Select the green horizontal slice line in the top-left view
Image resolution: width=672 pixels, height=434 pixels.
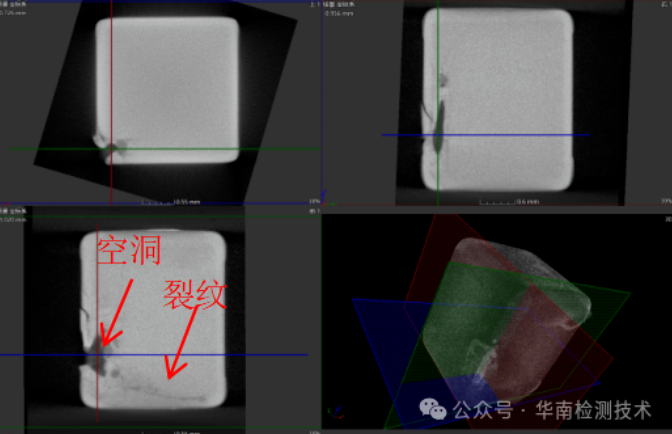click(x=165, y=149)
